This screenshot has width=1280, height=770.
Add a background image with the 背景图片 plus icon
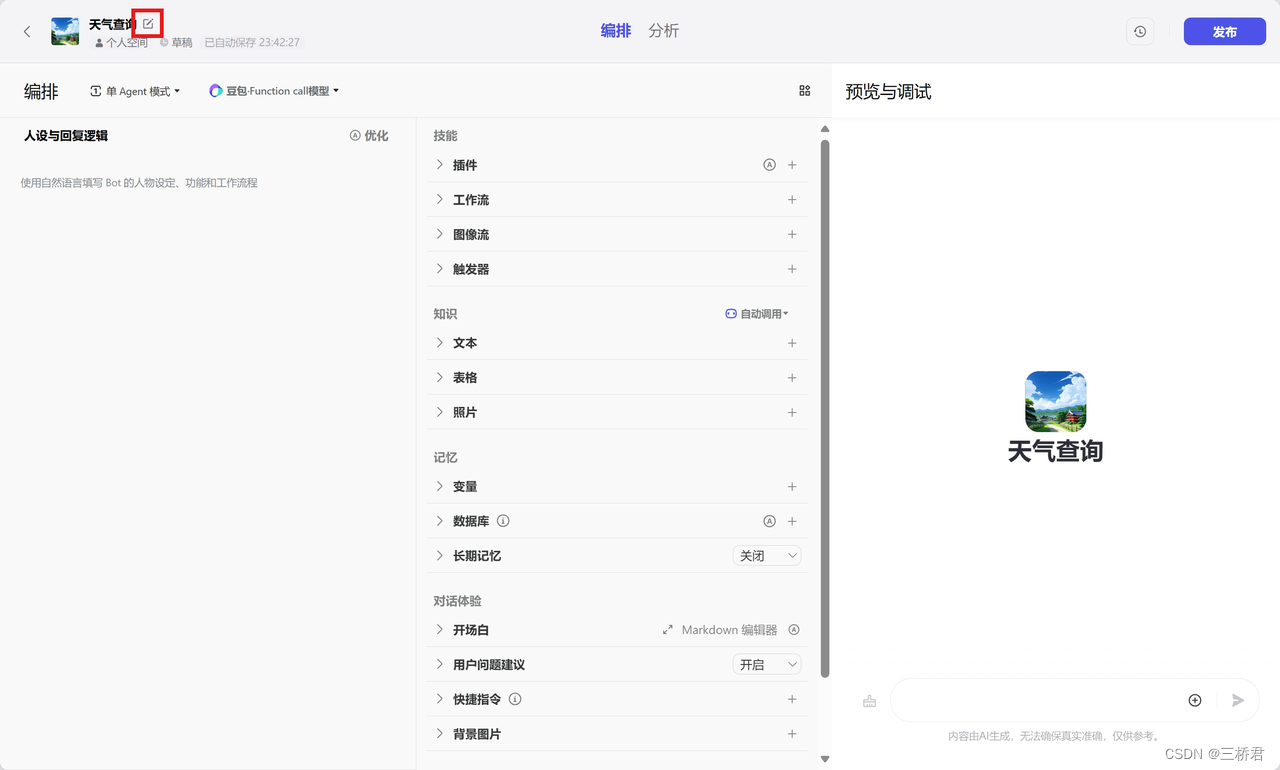click(x=792, y=734)
